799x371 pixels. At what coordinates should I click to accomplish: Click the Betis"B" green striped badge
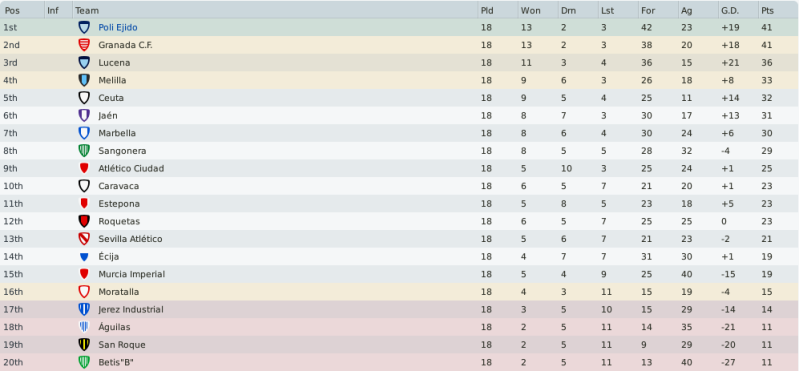pos(84,362)
